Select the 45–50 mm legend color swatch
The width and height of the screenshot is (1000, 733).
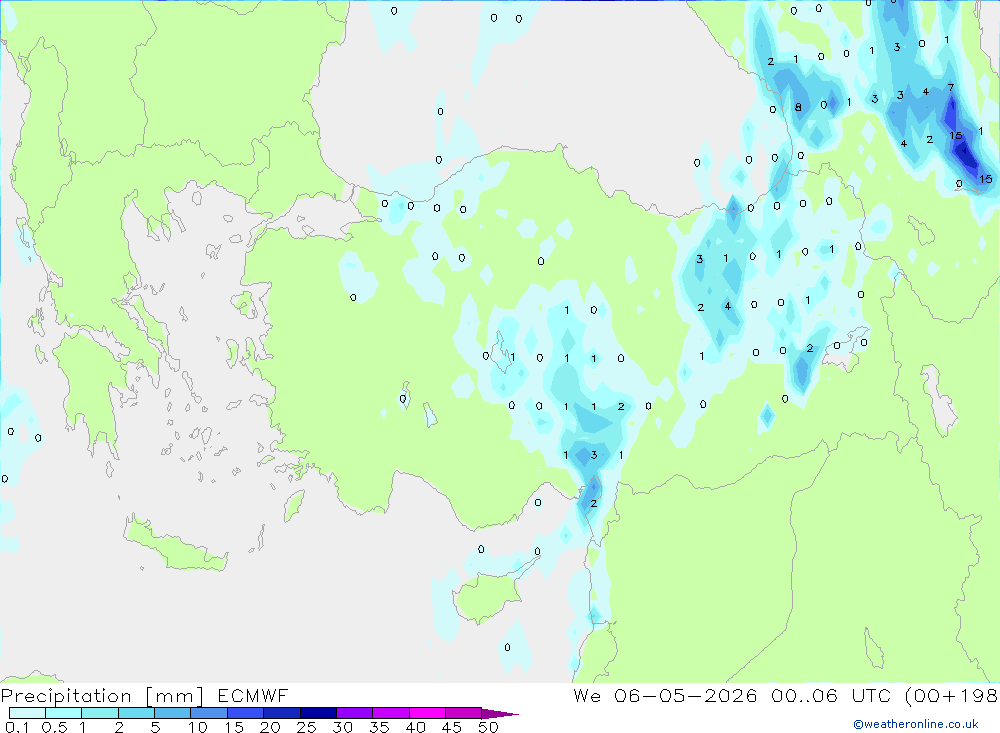point(464,713)
